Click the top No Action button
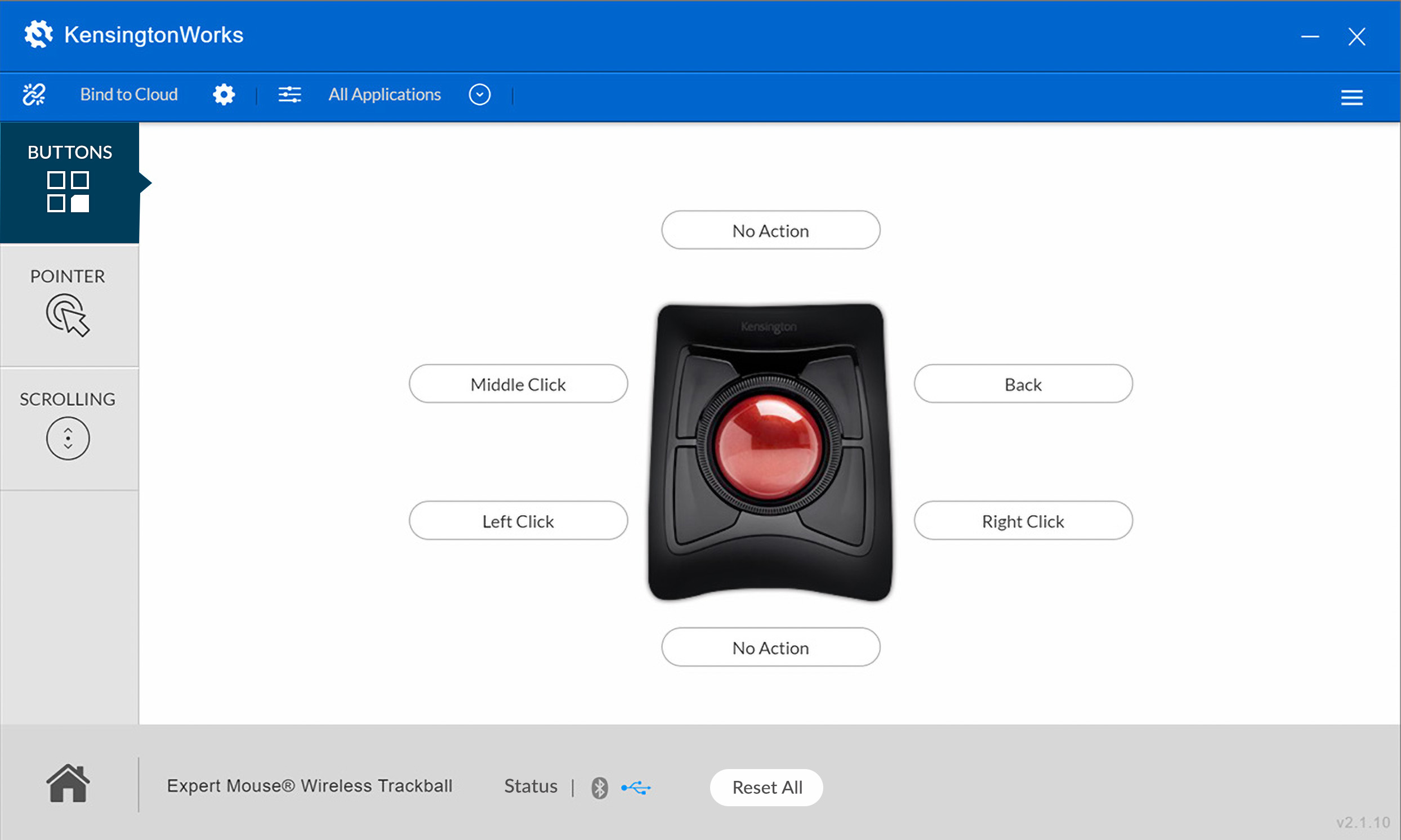This screenshot has width=1401, height=840. [770, 230]
